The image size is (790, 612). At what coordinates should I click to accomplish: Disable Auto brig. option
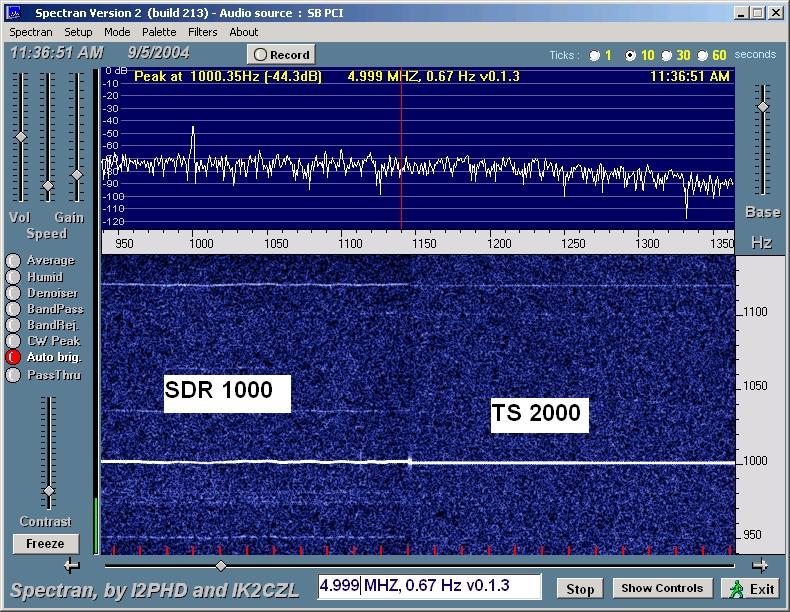coord(13,357)
